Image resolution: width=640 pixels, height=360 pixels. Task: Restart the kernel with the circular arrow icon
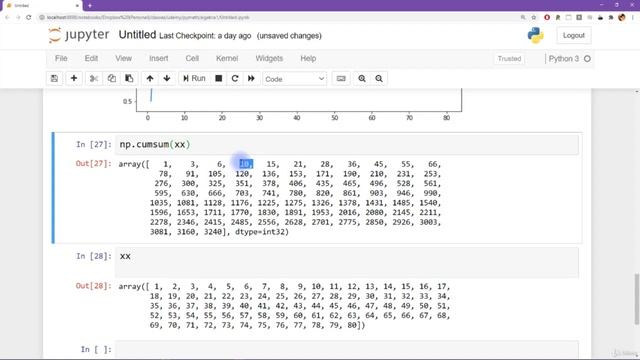[235, 78]
